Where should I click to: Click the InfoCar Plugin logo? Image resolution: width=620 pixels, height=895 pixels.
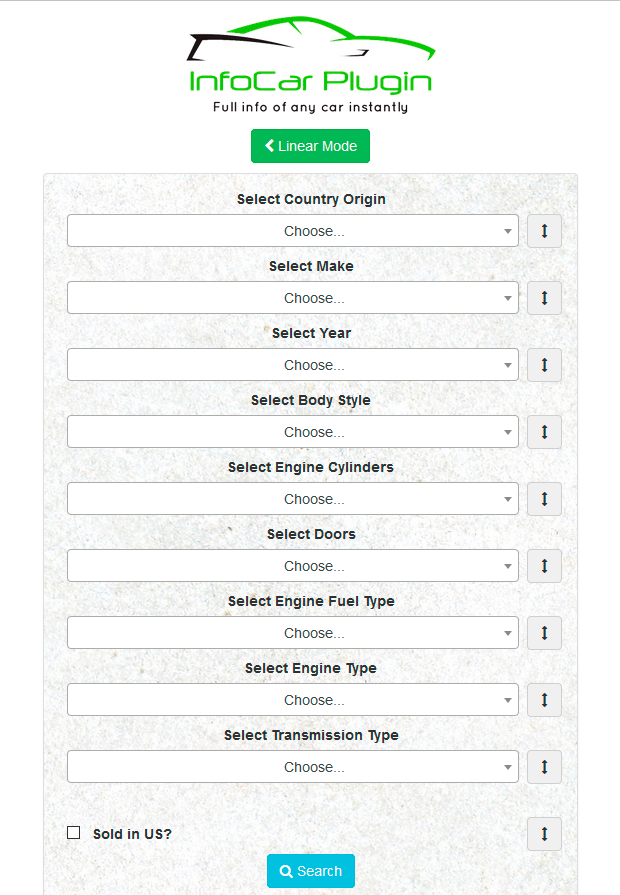[x=310, y=65]
